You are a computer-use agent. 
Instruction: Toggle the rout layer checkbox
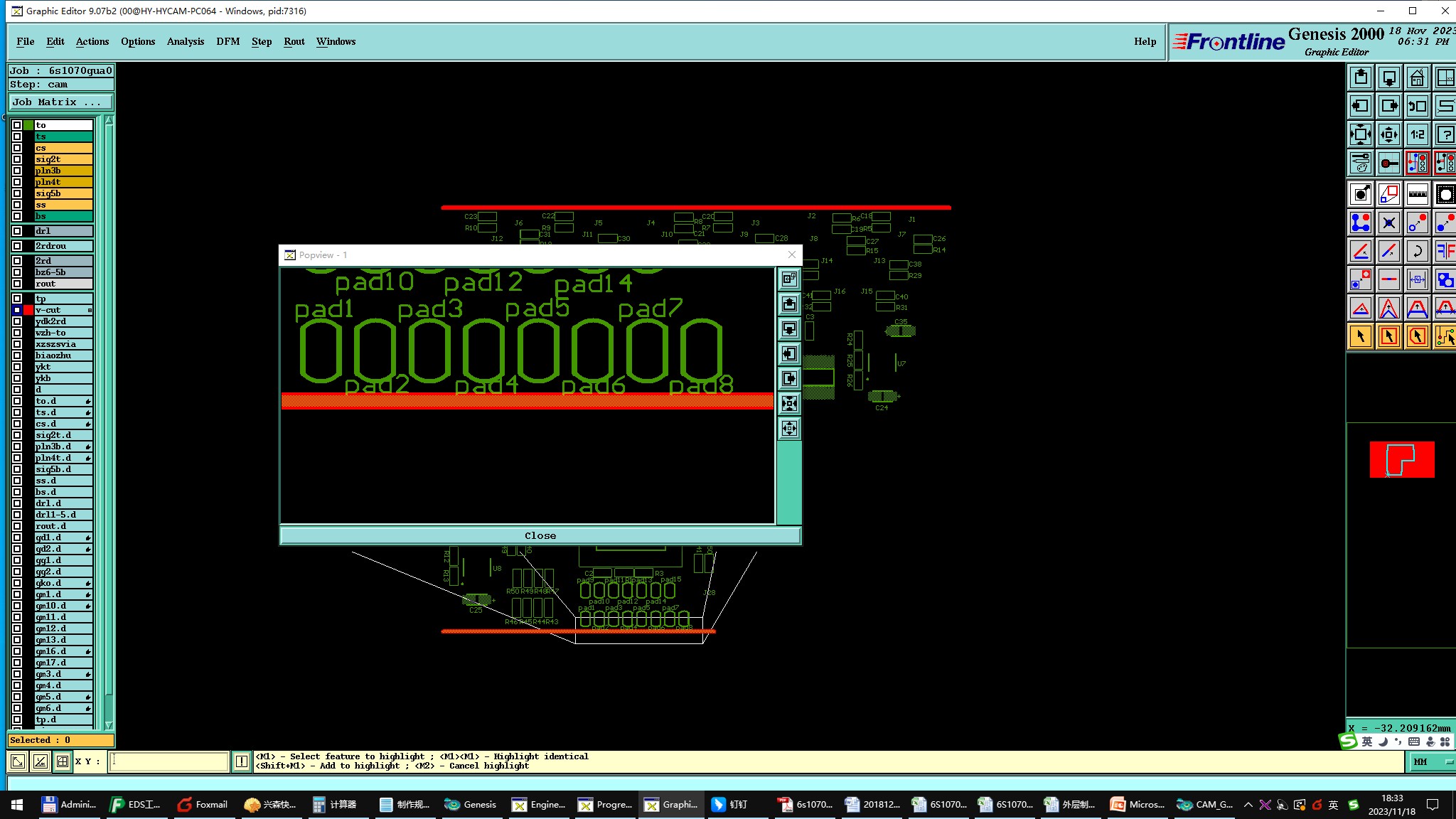(x=17, y=284)
